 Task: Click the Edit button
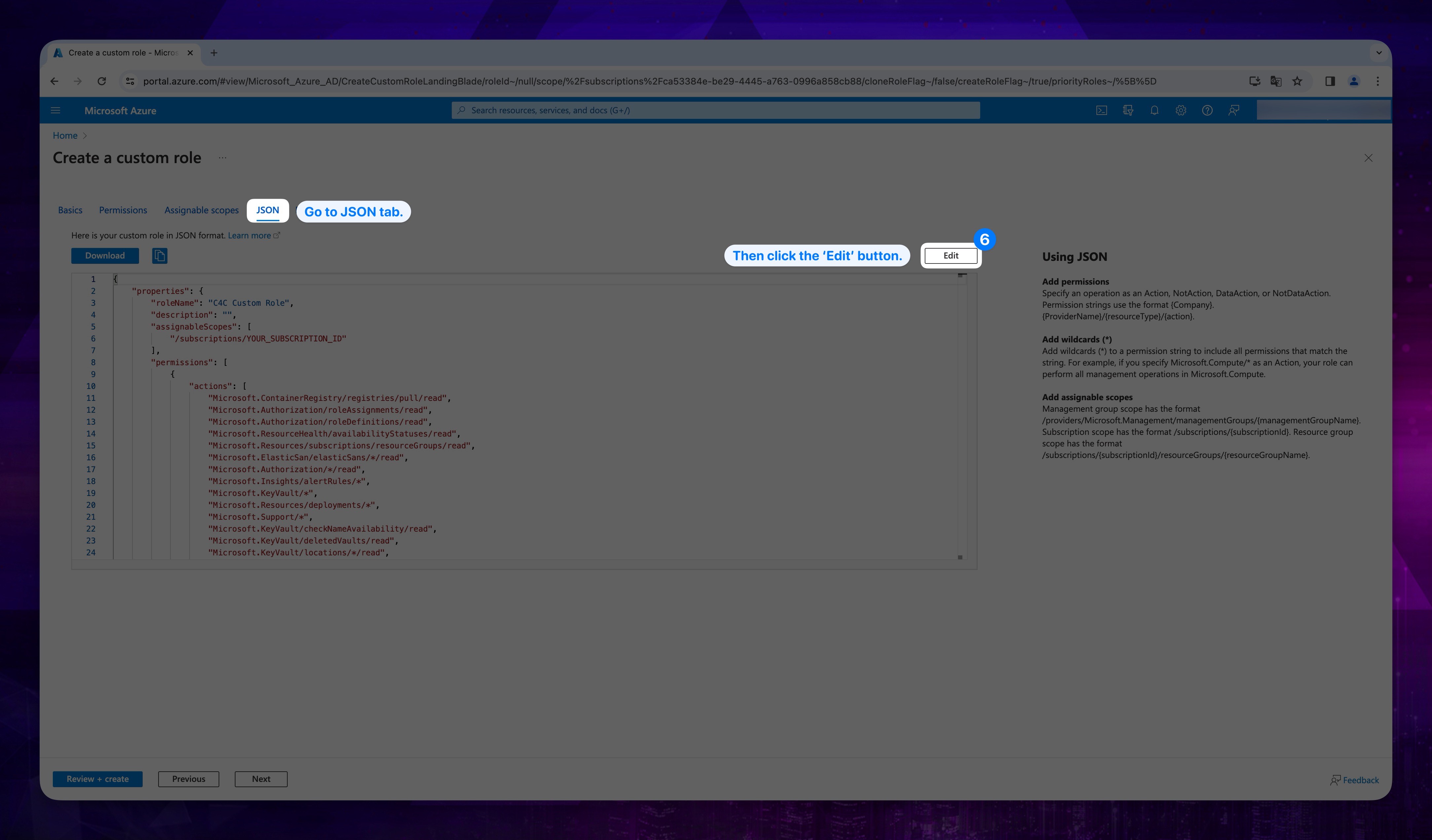click(x=951, y=256)
